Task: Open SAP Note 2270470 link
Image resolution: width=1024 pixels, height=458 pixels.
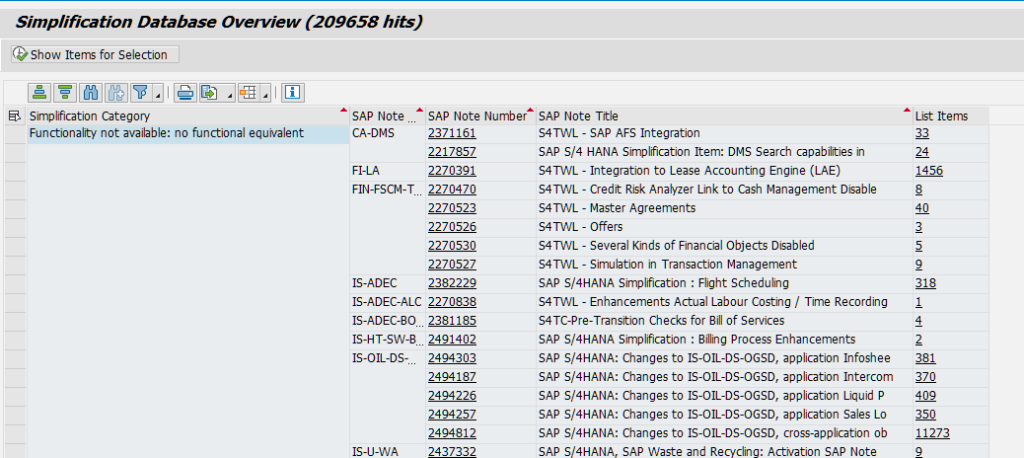Action: coord(452,189)
